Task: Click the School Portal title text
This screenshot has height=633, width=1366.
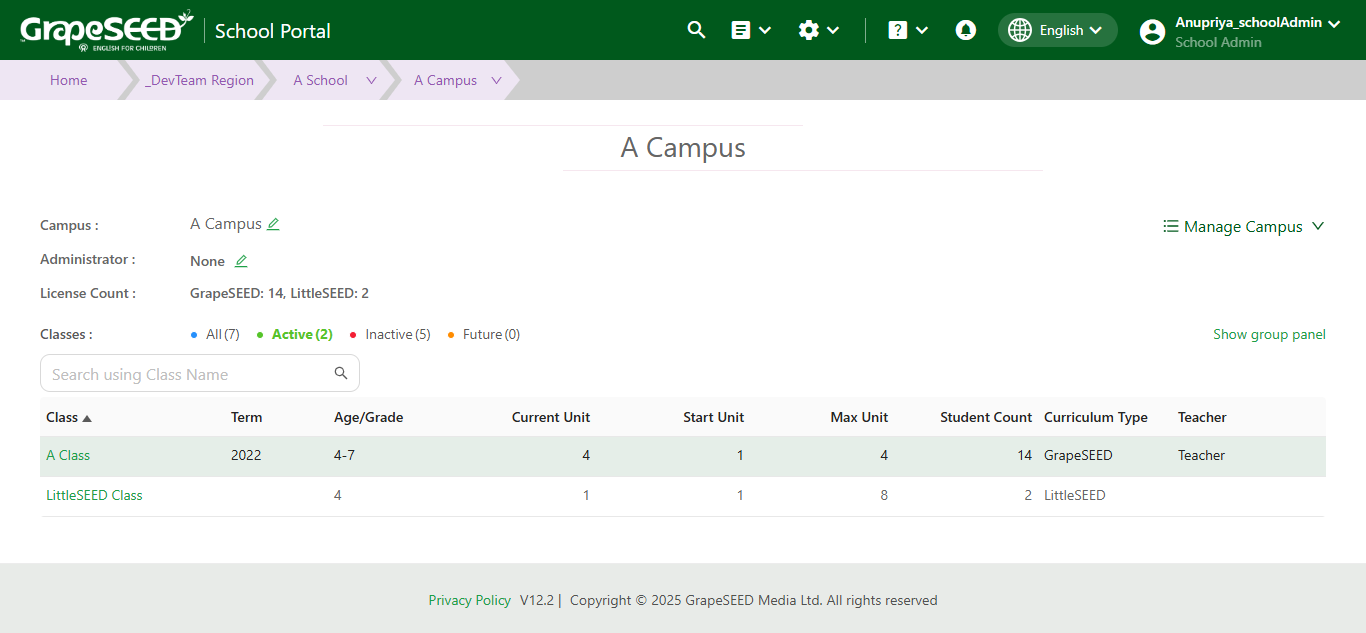Action: pos(273,31)
